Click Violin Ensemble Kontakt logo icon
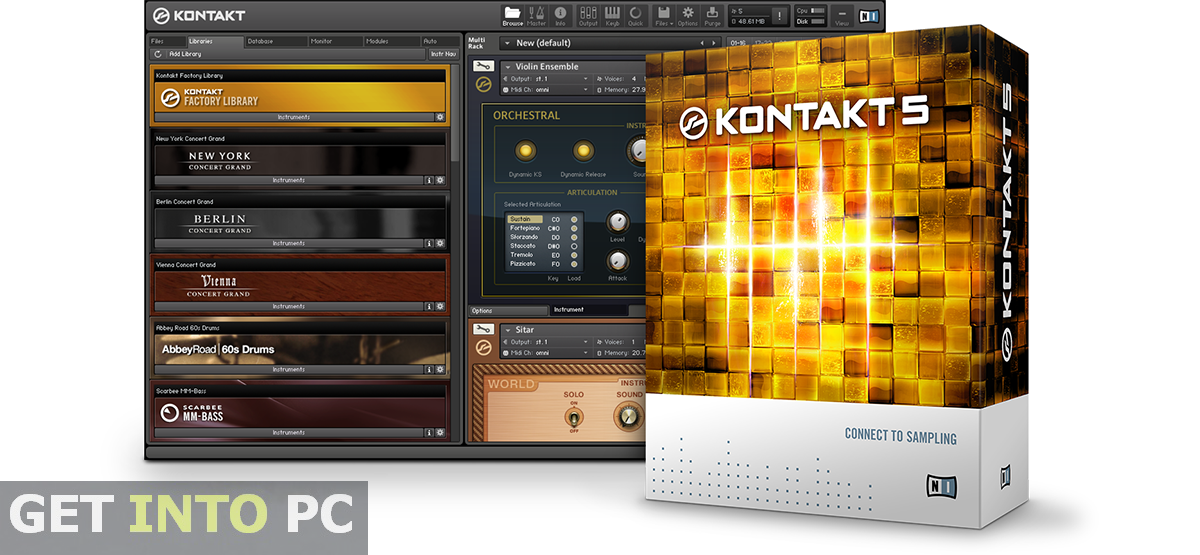Viewport: 1200px width, 555px height. tap(484, 85)
